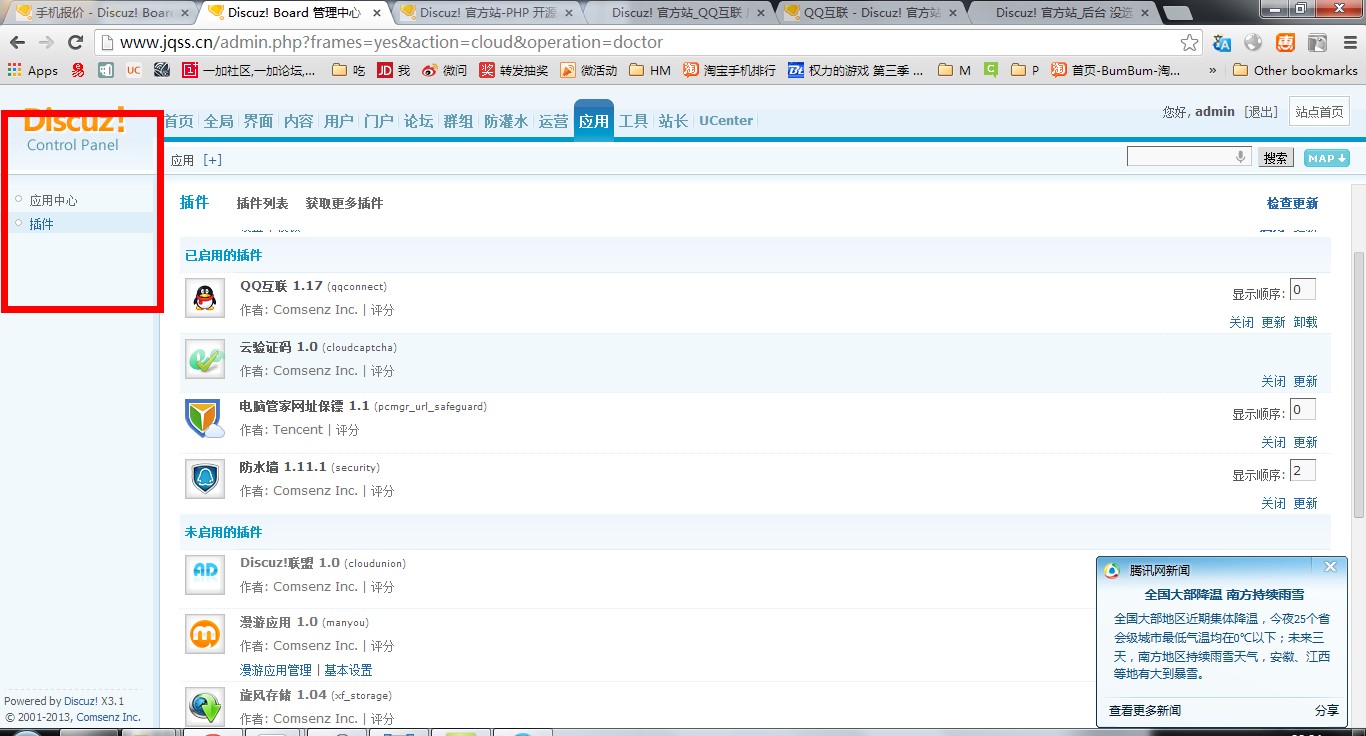Open the 微问 Weibo bookmark

tap(444, 71)
